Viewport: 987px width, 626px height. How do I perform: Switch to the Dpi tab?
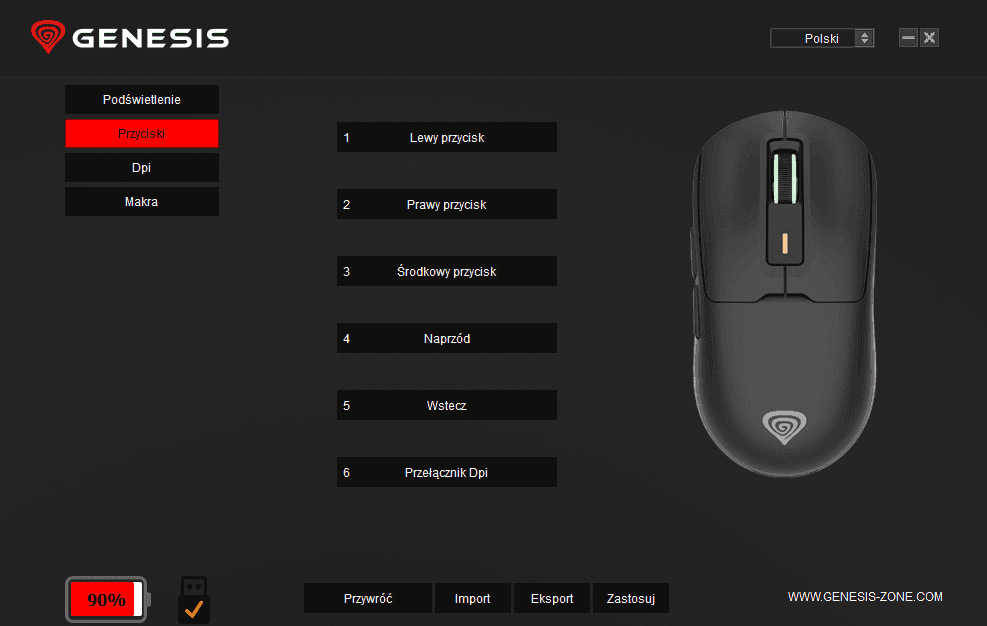142,168
